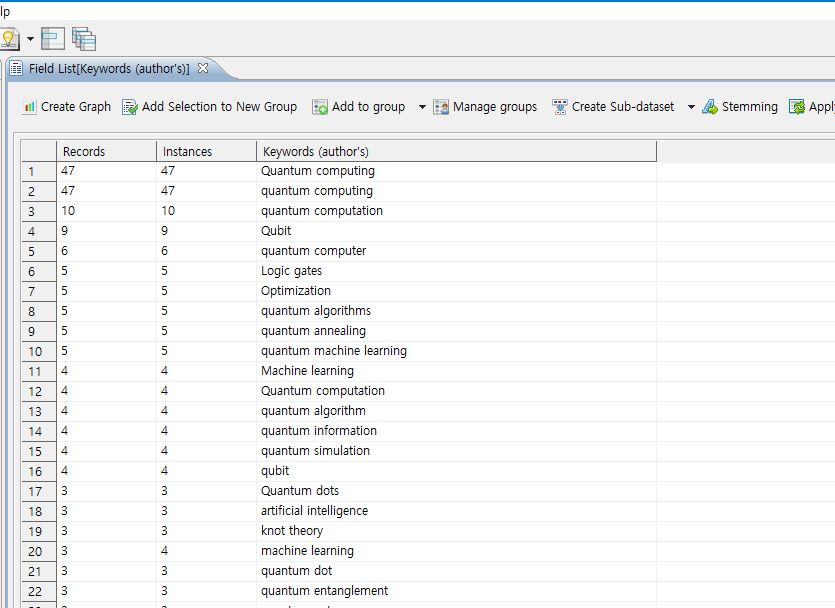Click Add Selection to New Group

coord(209,107)
